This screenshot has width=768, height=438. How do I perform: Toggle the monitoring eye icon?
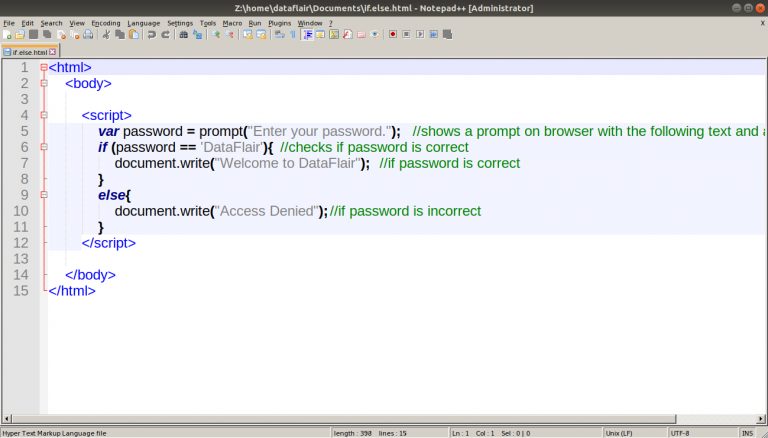coord(375,34)
